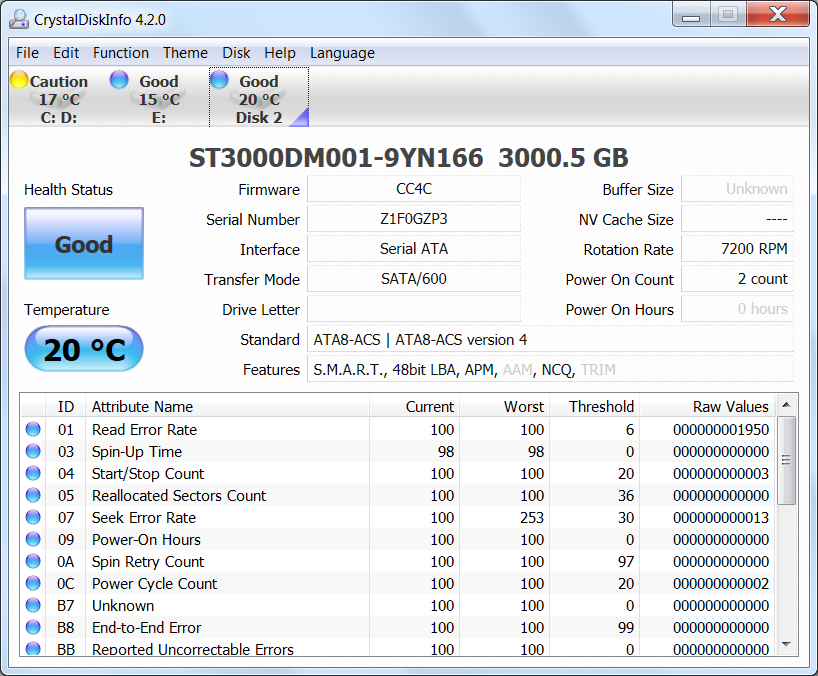Open the File menu
Viewport: 818px width, 676px height.
[x=27, y=53]
